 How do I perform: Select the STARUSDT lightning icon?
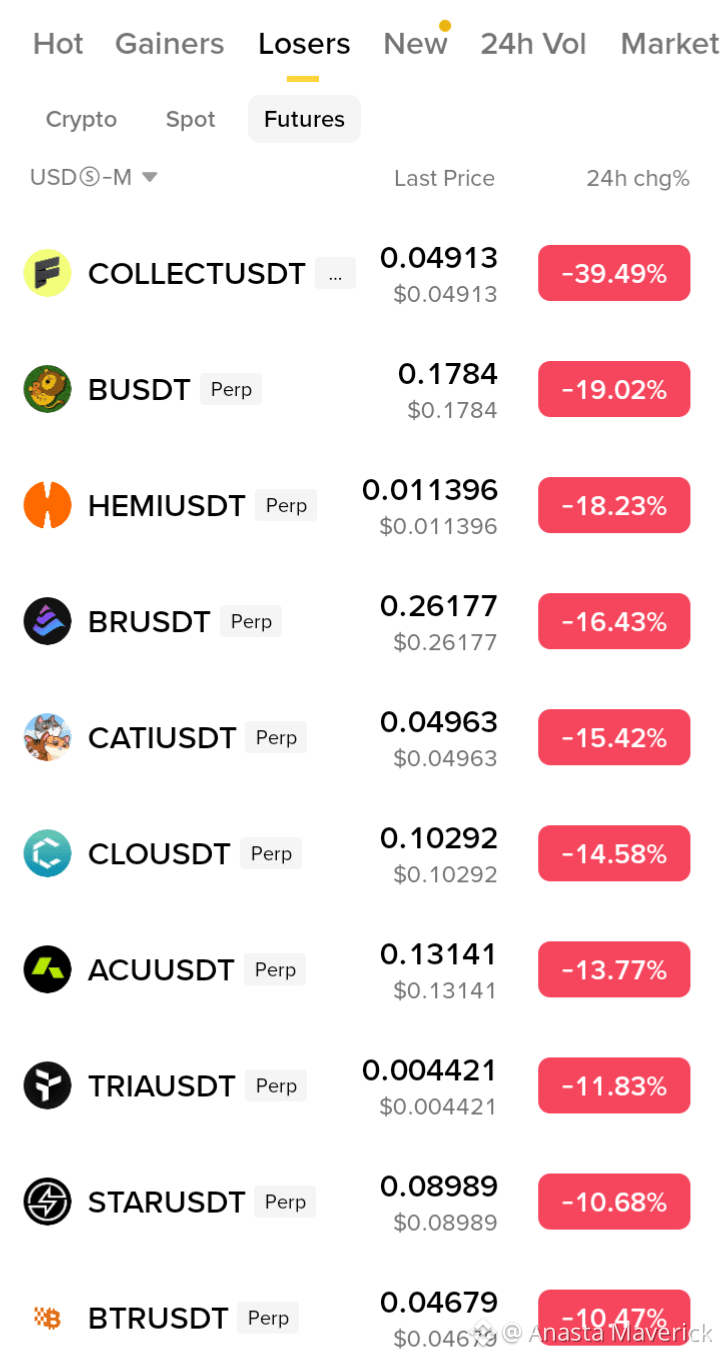[47, 1201]
